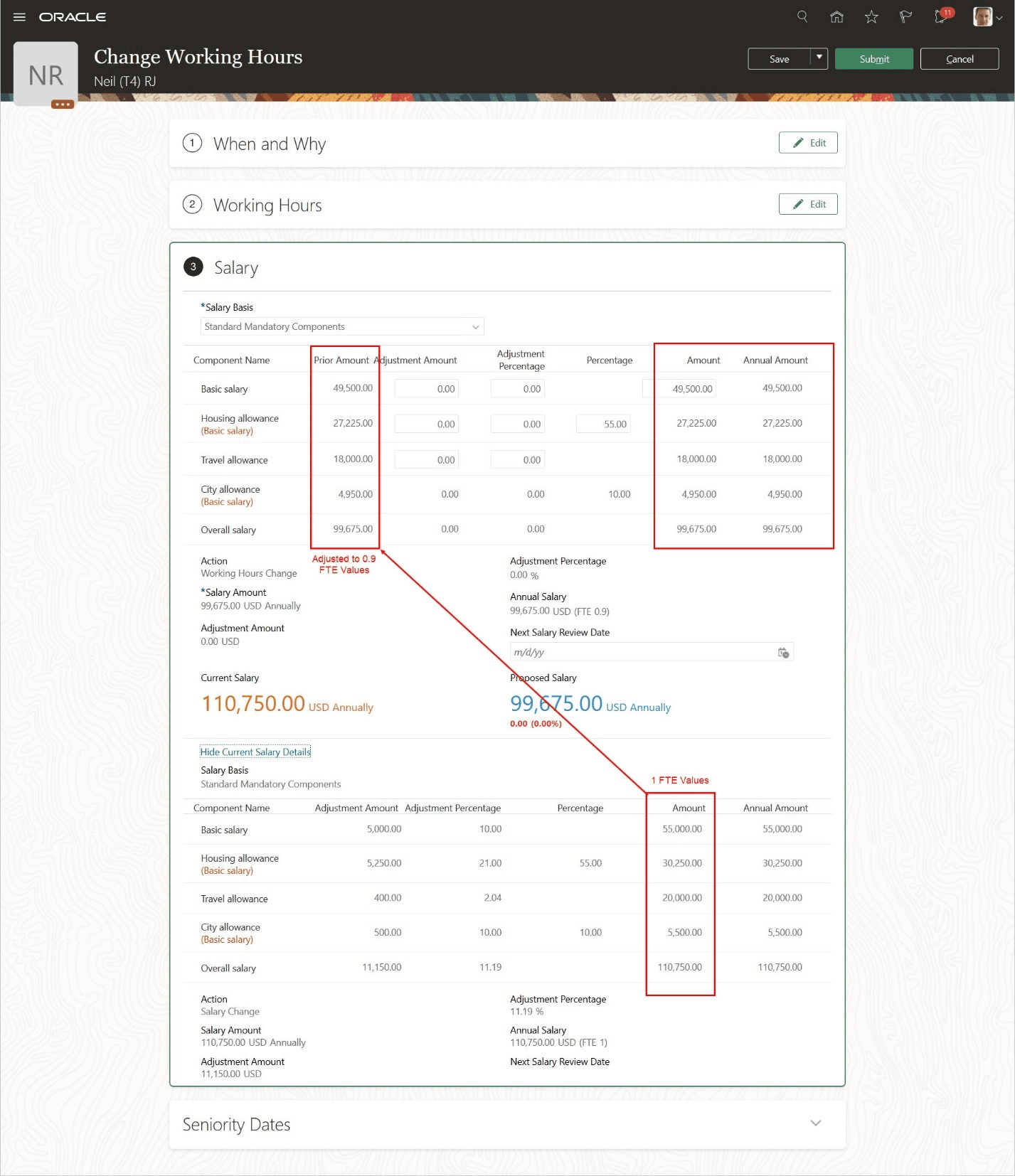This screenshot has height=1176, width=1015.
Task: Open actions menu under NR avatar
Action: tap(63, 105)
